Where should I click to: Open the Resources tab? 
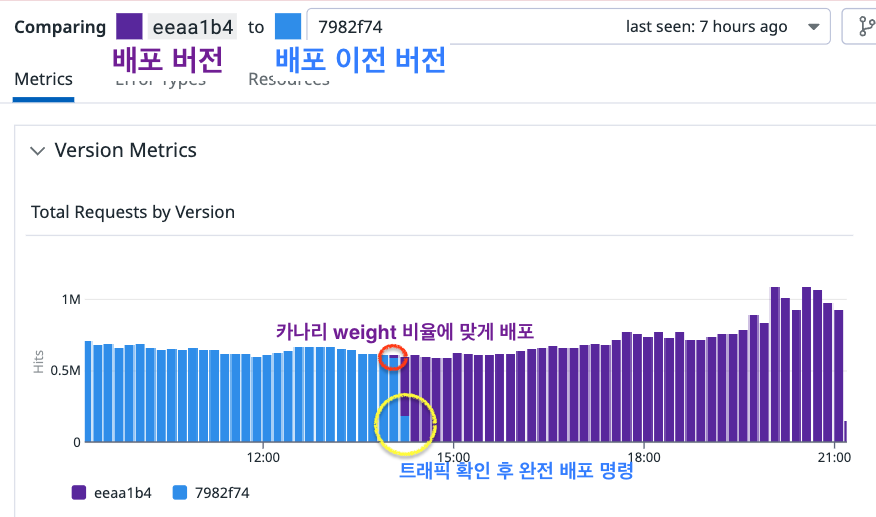289,80
